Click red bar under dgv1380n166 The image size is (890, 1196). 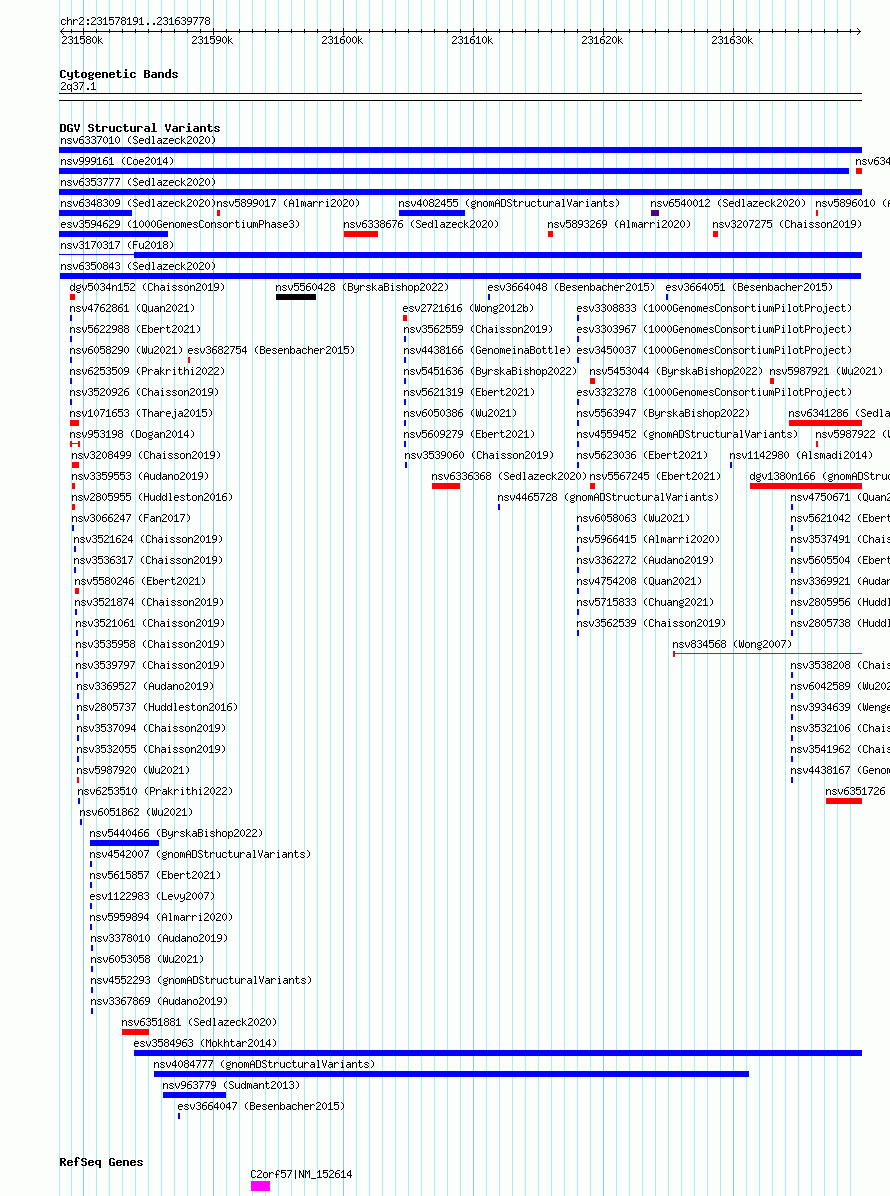[x=806, y=486]
